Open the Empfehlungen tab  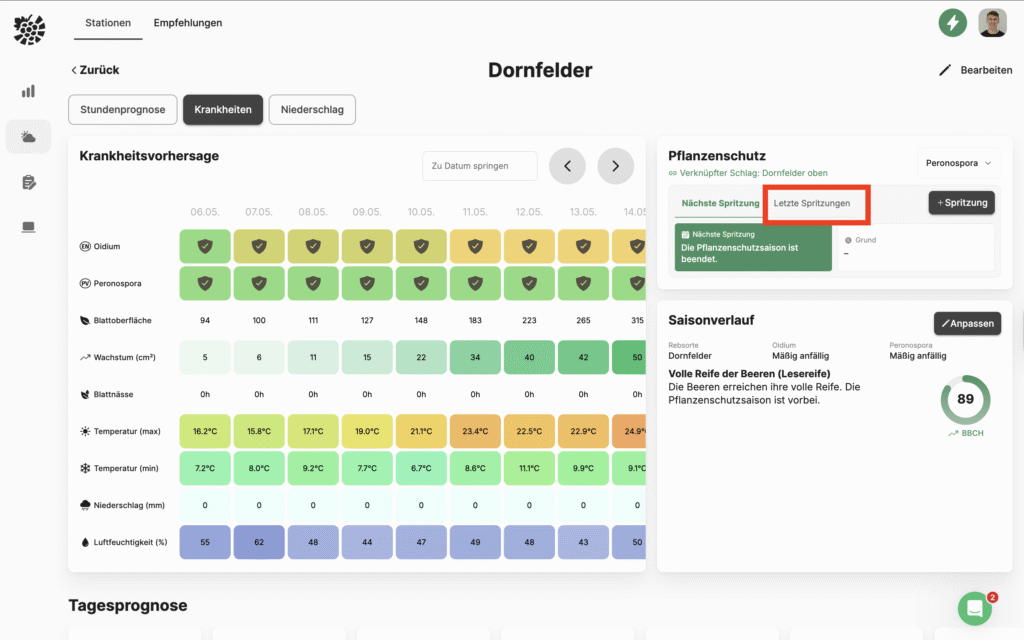click(x=188, y=23)
